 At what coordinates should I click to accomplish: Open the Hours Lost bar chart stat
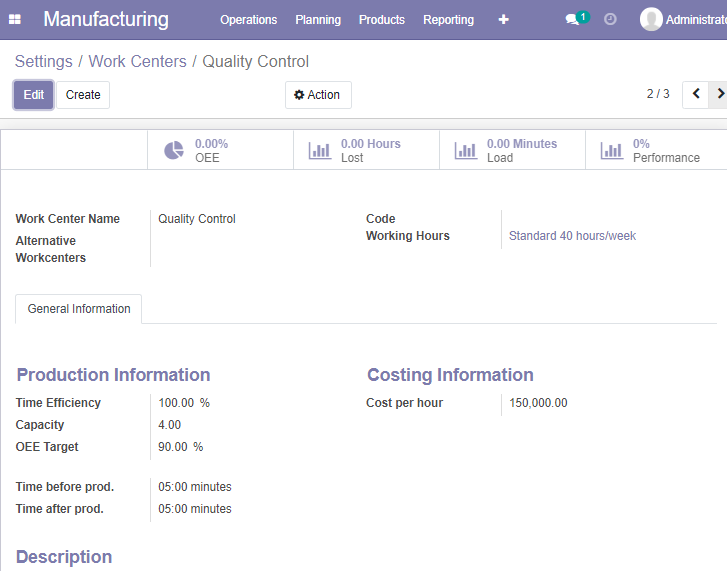coord(366,150)
